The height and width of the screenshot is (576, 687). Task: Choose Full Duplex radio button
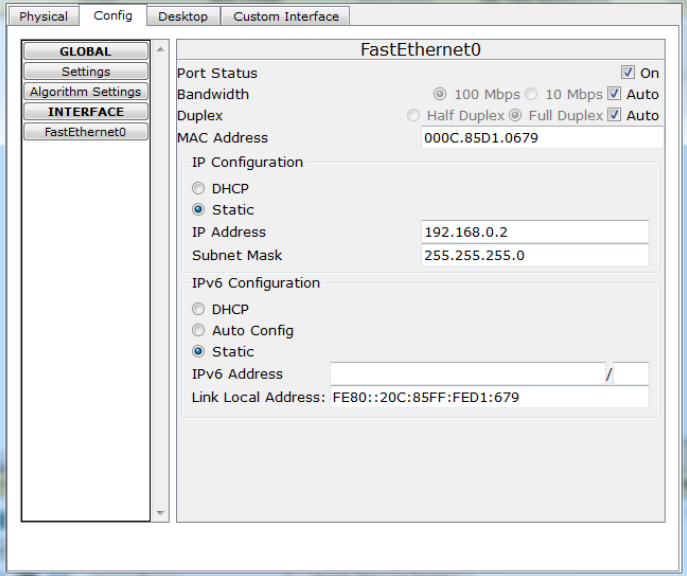pos(515,115)
